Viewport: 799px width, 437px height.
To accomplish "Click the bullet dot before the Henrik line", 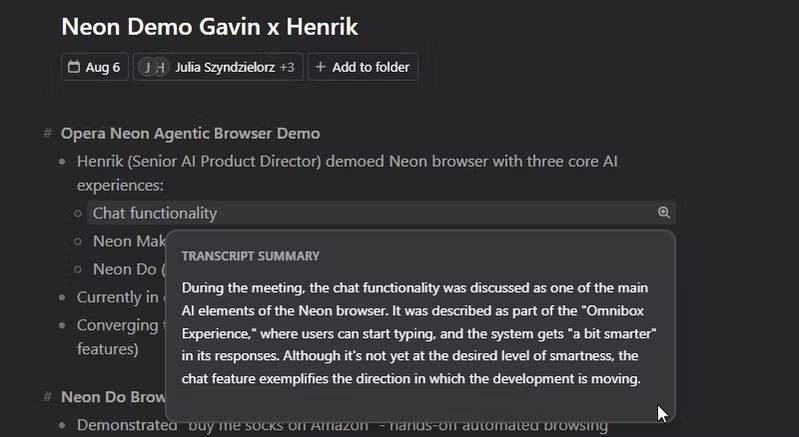I will [x=65, y=161].
